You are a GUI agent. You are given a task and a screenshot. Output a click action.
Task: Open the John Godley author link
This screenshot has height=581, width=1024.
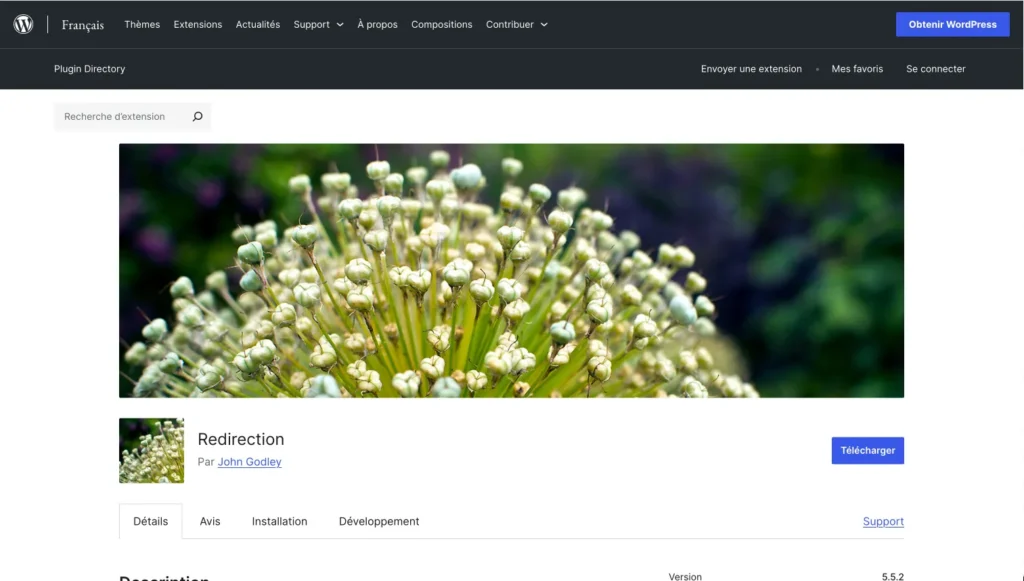click(249, 462)
